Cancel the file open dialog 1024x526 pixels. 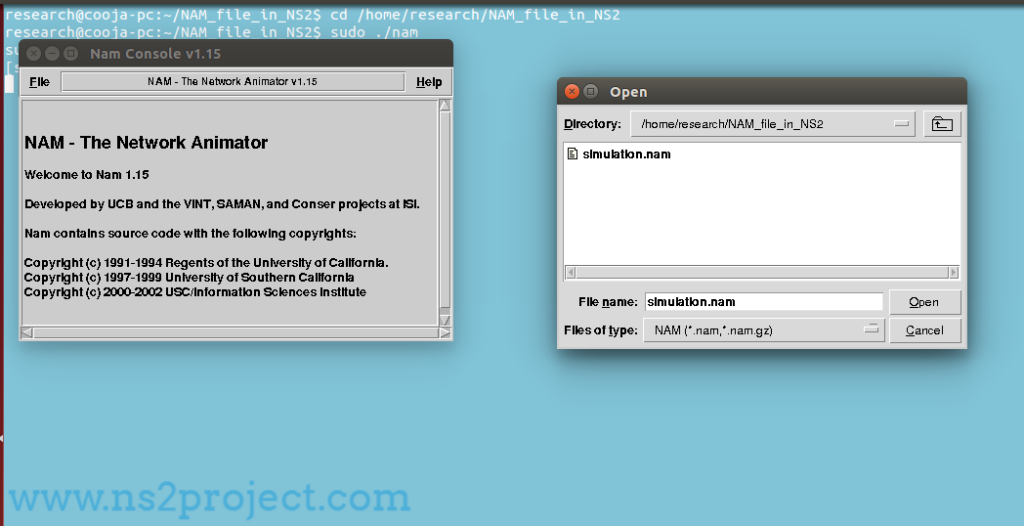(925, 331)
